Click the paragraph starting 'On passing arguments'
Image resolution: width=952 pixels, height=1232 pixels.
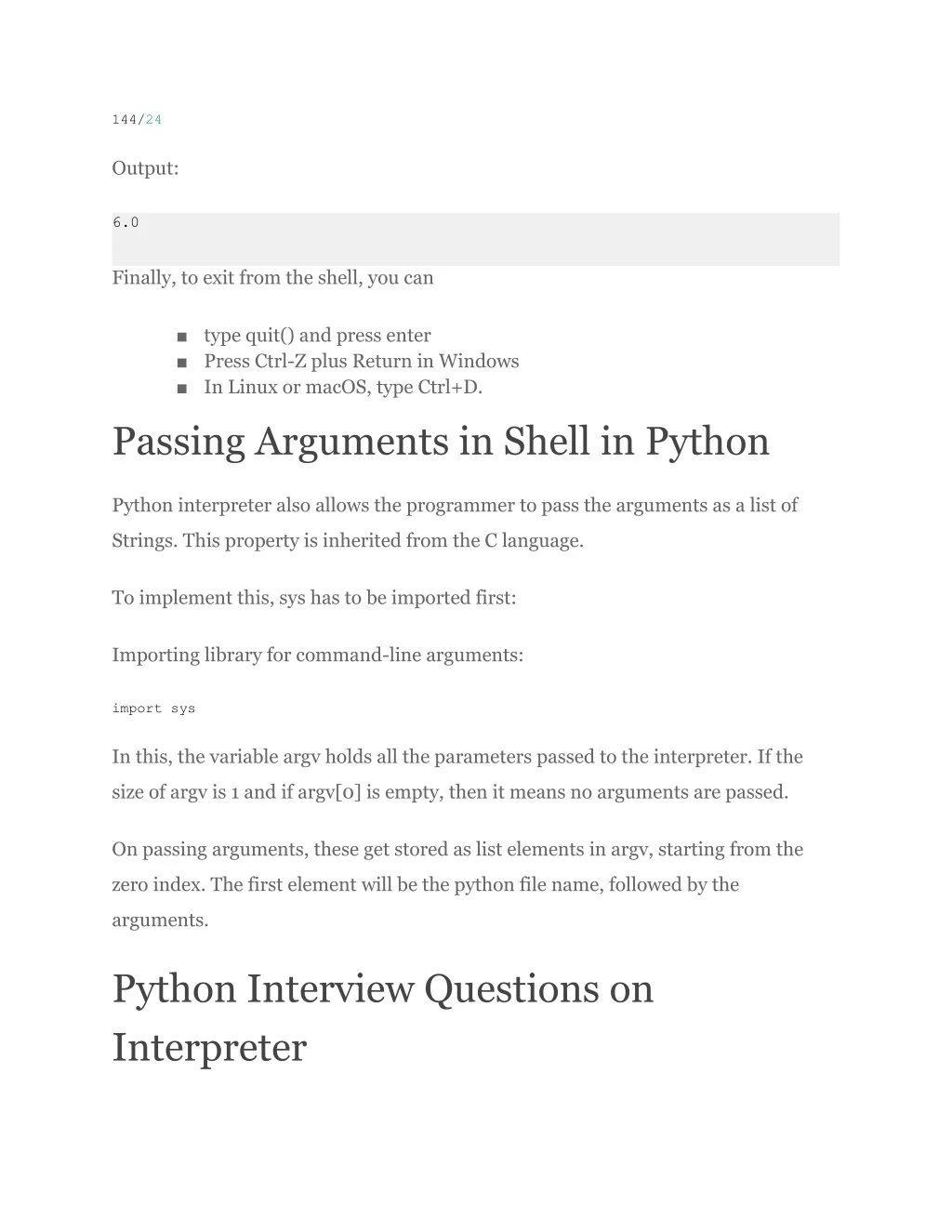pos(457,885)
